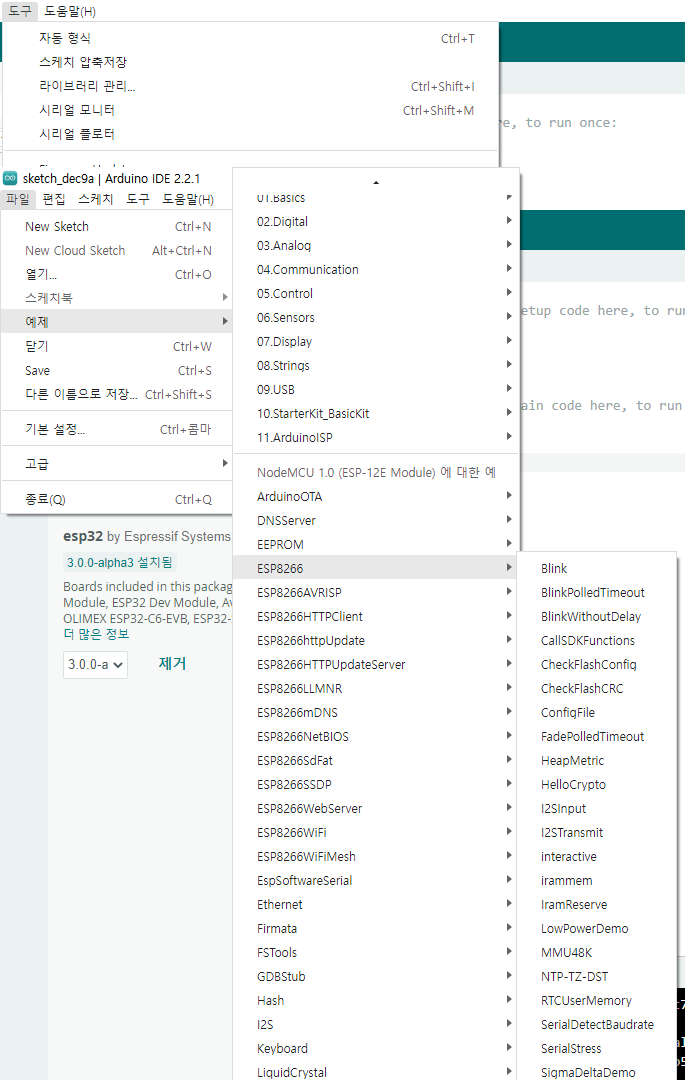Open the Blink example
The image size is (685, 1080).
(596, 568)
